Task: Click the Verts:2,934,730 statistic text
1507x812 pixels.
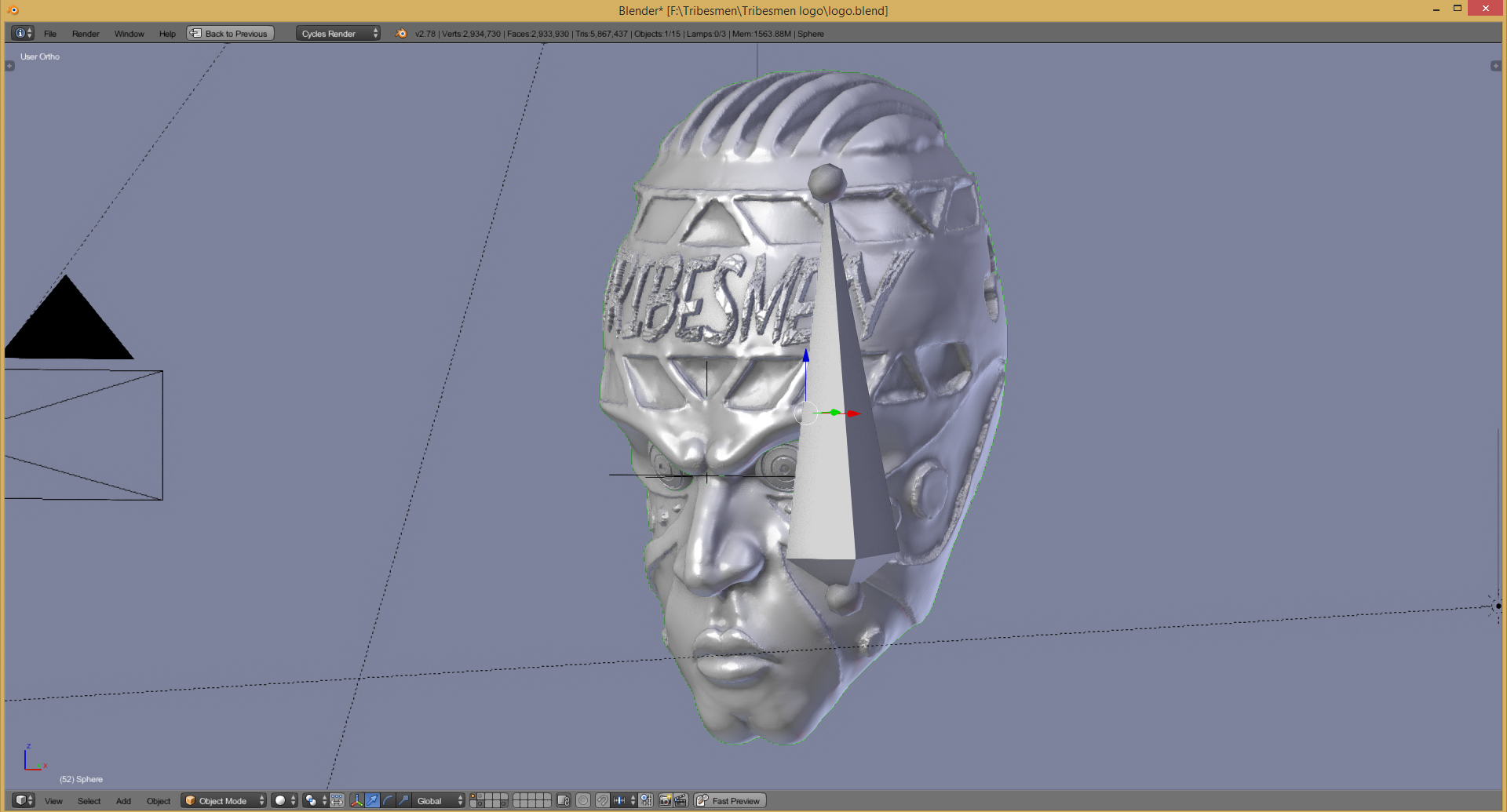Action: tap(471, 34)
